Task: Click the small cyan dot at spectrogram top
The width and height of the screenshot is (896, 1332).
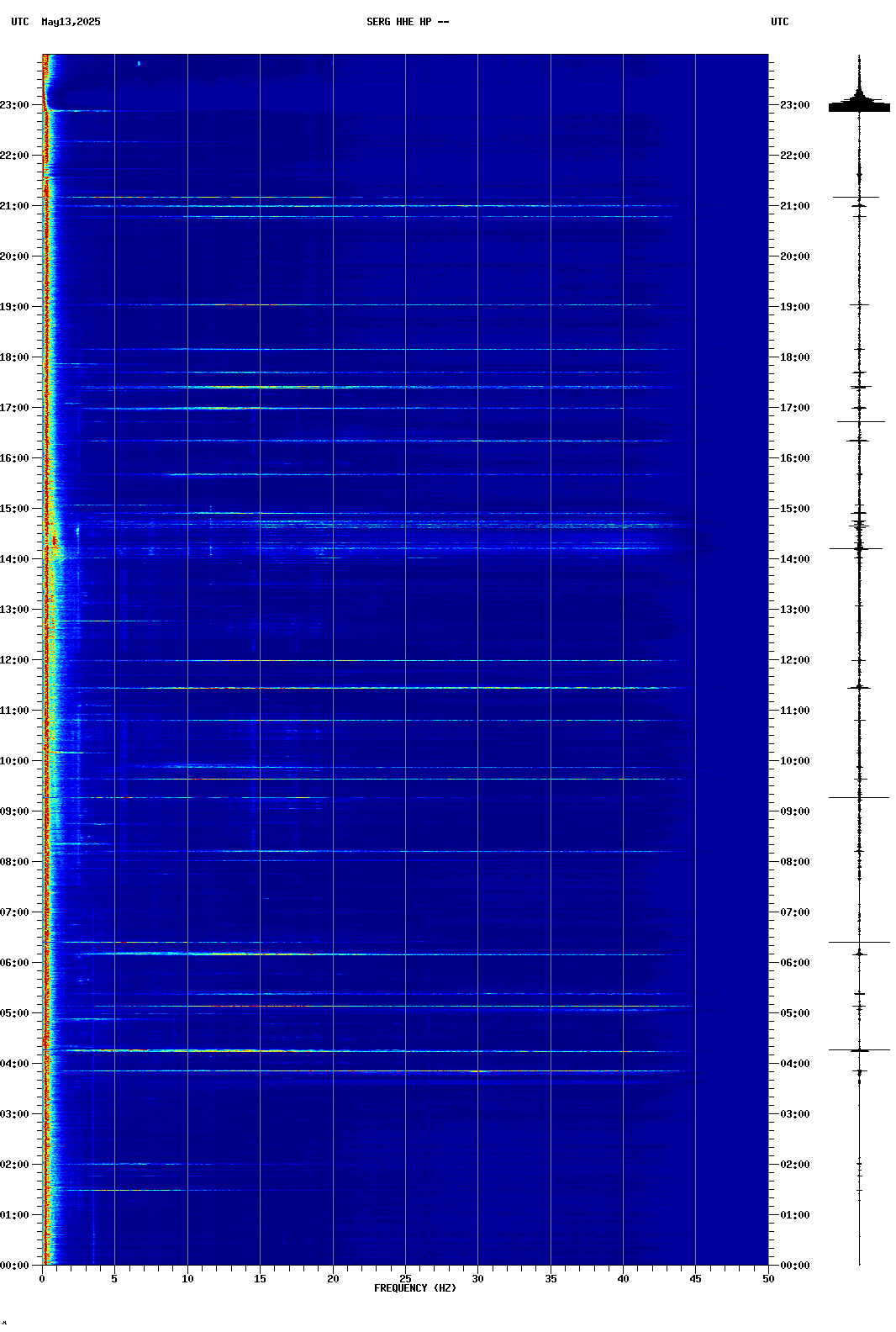Action: click(139, 63)
